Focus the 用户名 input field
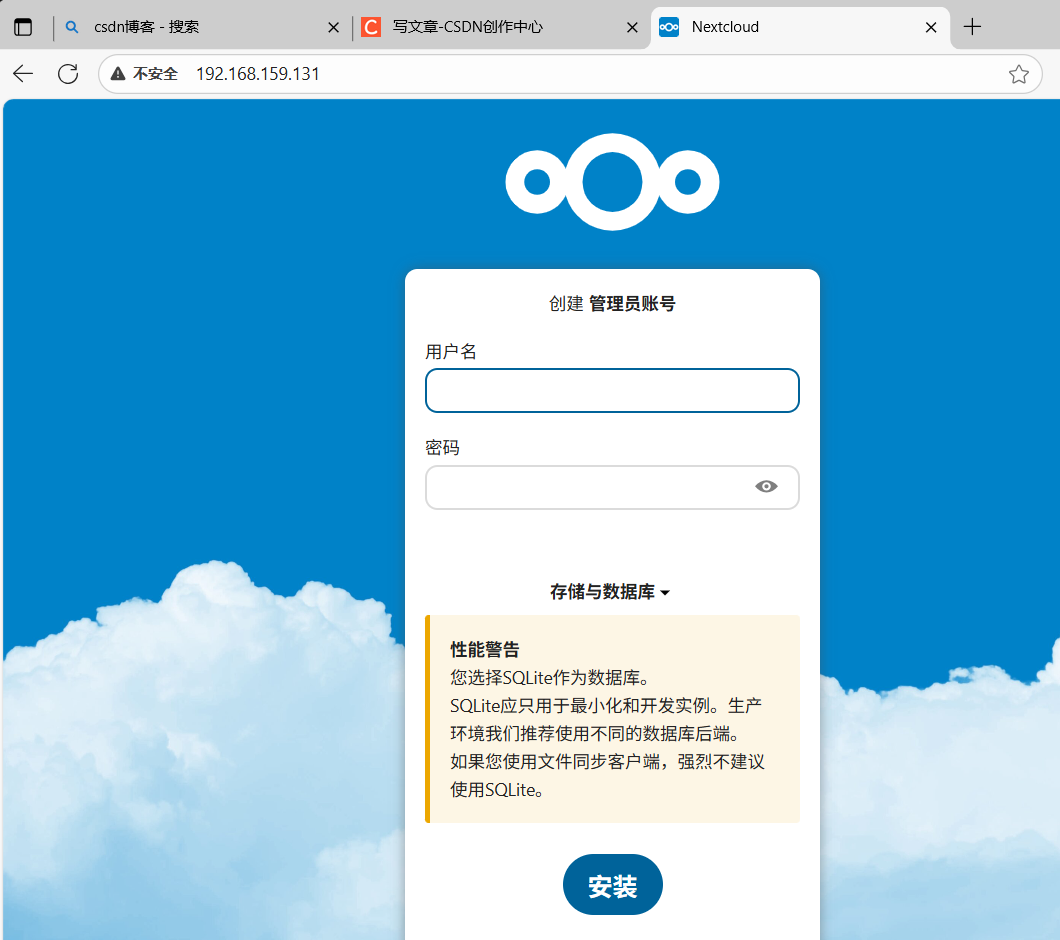 [612, 390]
